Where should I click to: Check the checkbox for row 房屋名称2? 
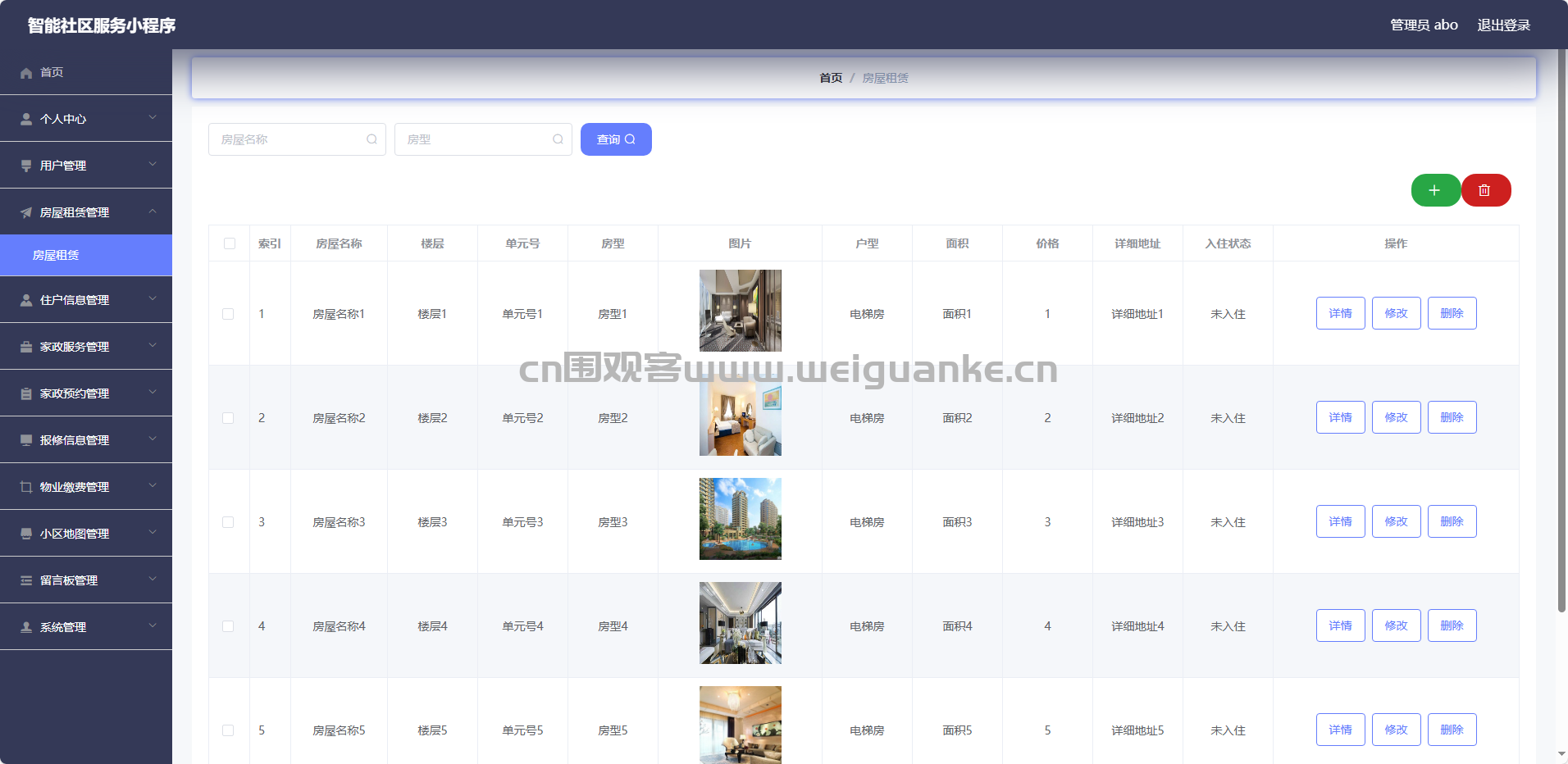tap(228, 418)
